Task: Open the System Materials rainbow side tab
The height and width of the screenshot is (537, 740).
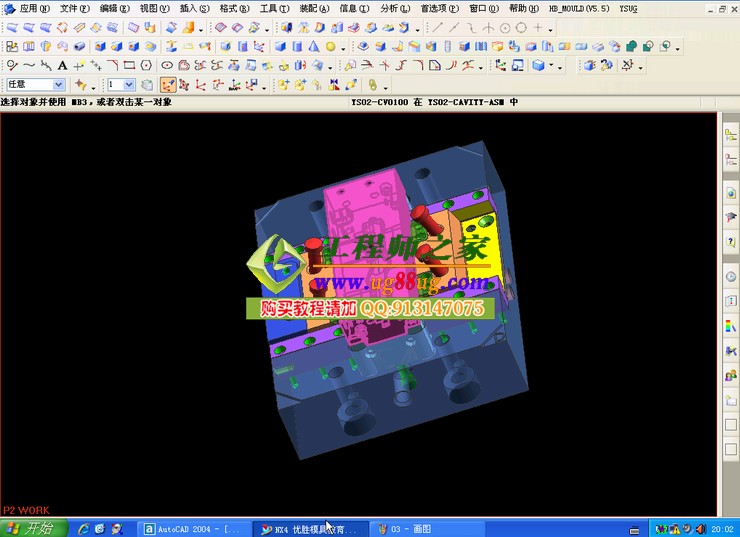Action: [731, 326]
